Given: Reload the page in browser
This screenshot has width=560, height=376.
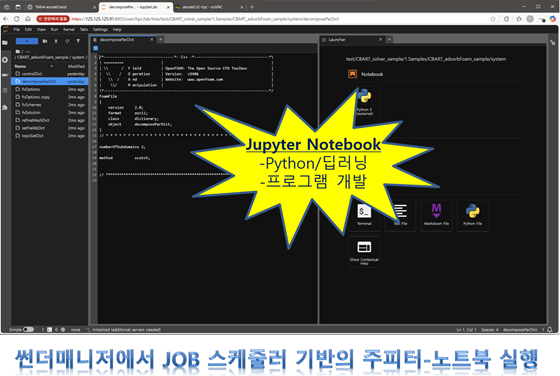Looking at the screenshot, I should click(16, 19).
